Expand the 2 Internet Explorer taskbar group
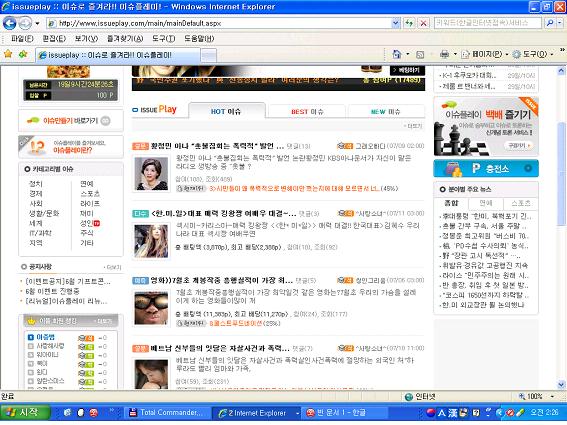567x425 pixels. tap(257, 413)
